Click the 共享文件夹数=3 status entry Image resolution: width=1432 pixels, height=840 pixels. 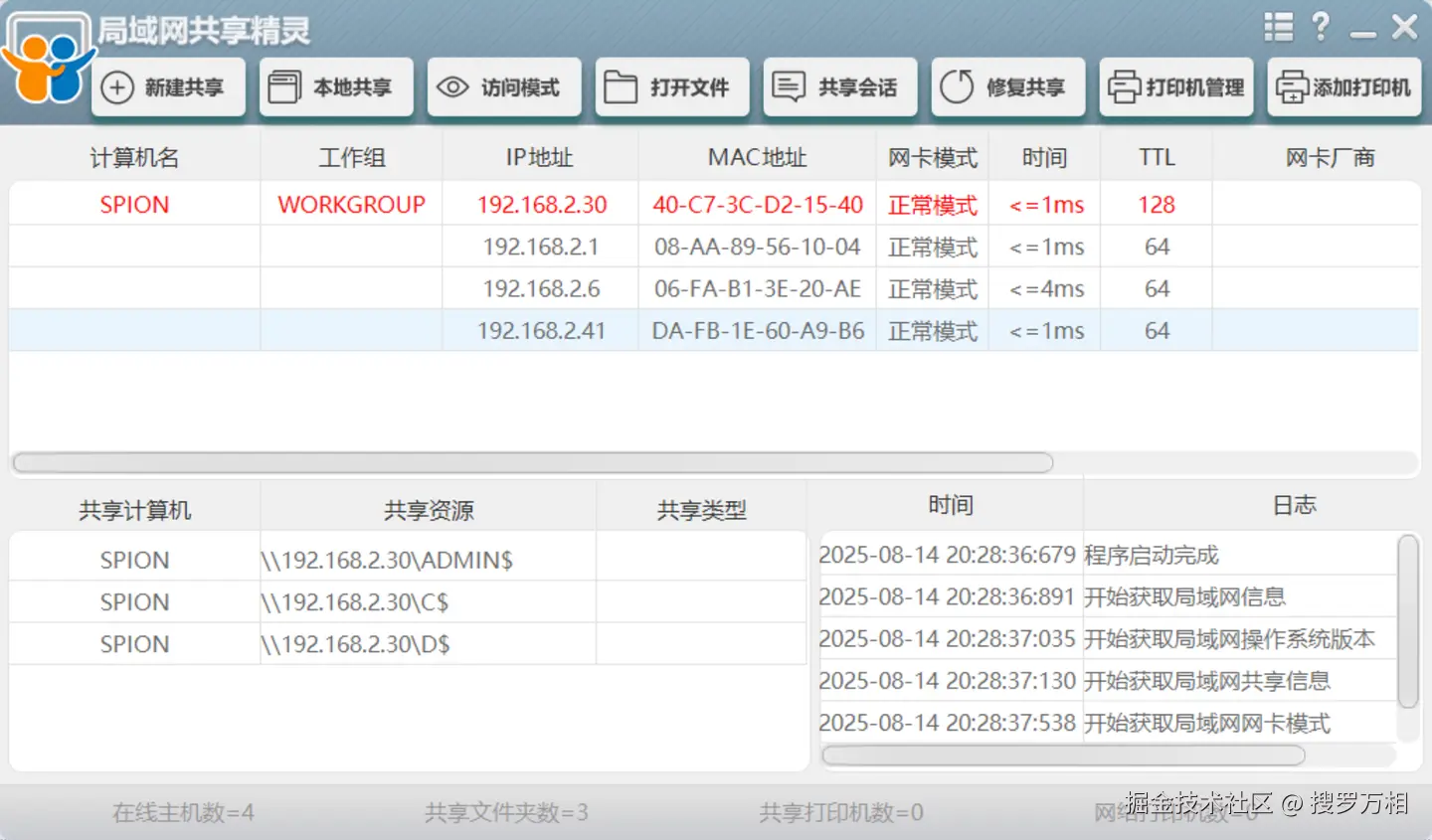click(x=506, y=812)
